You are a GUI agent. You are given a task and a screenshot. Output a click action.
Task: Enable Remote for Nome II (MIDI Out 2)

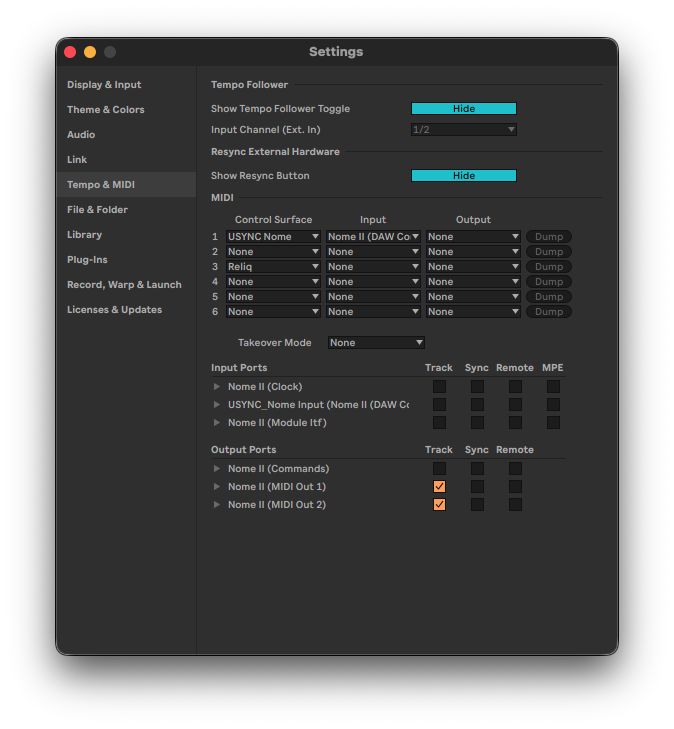coord(515,505)
